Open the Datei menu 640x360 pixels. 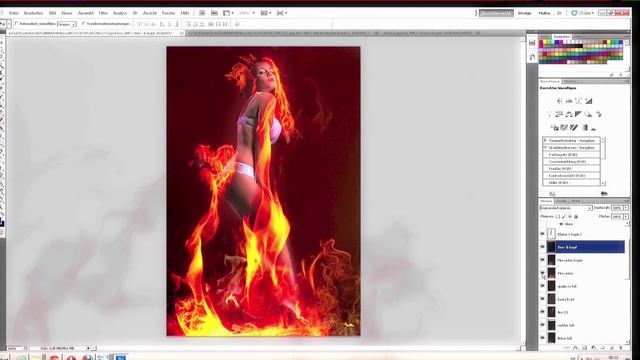tap(13, 13)
